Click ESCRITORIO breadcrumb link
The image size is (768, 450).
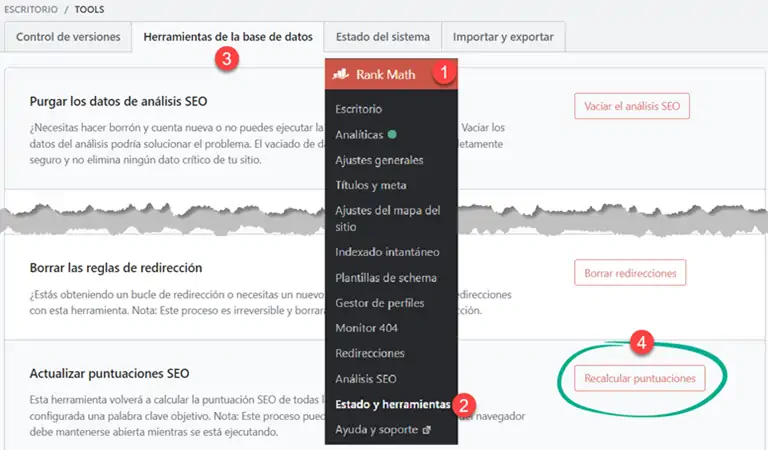tap(30, 9)
